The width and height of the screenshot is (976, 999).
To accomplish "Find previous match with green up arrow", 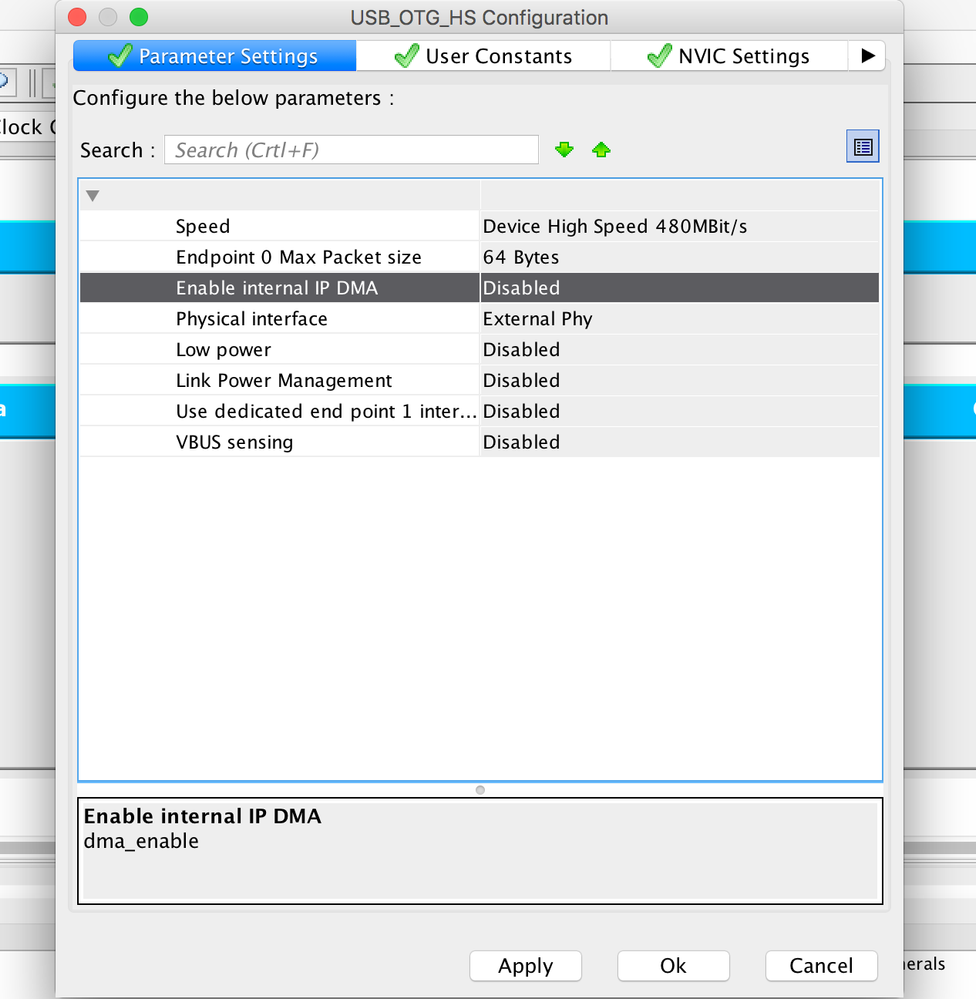I will pos(601,150).
